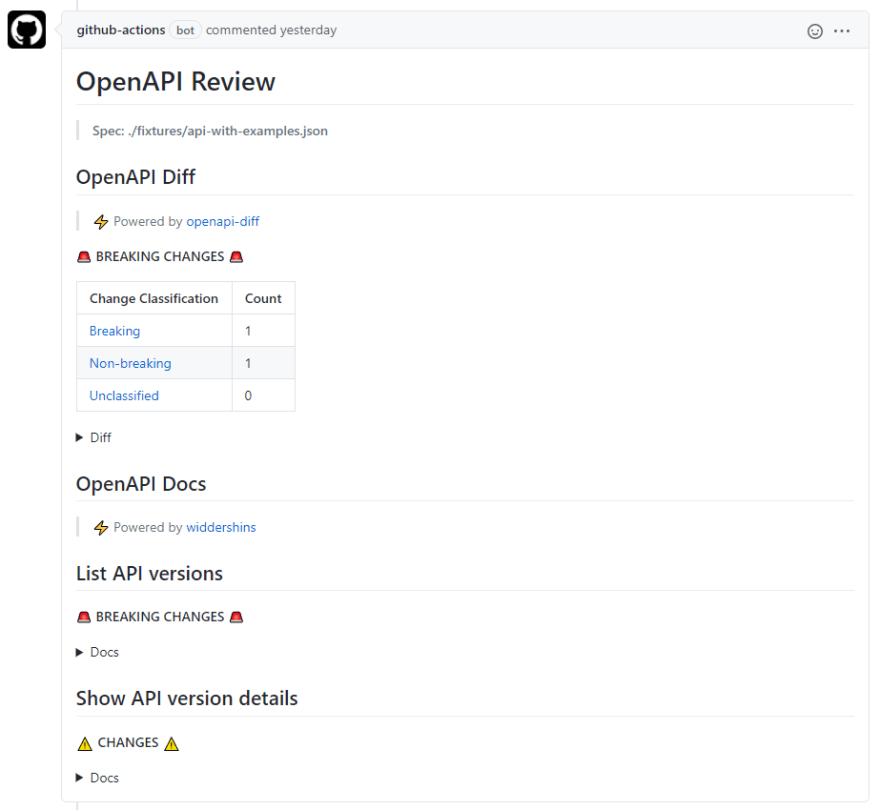The height and width of the screenshot is (810, 880).
Task: Open the github-actions author link
Action: 121,30
